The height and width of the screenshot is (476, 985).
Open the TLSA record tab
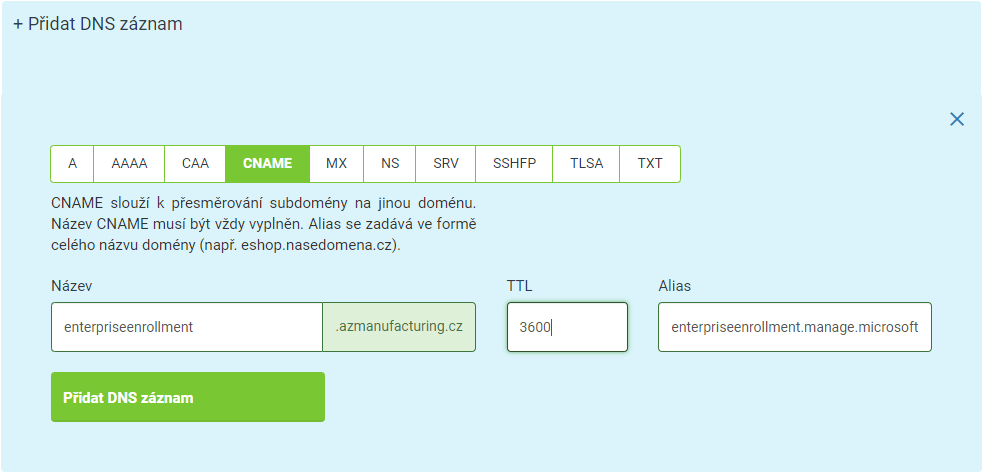pos(586,164)
